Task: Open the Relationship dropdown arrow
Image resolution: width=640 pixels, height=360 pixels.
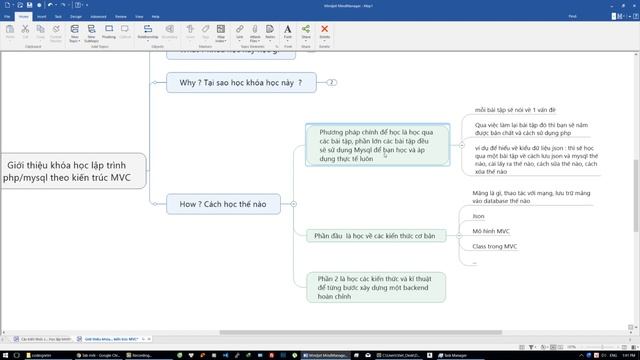Action: pos(148,41)
